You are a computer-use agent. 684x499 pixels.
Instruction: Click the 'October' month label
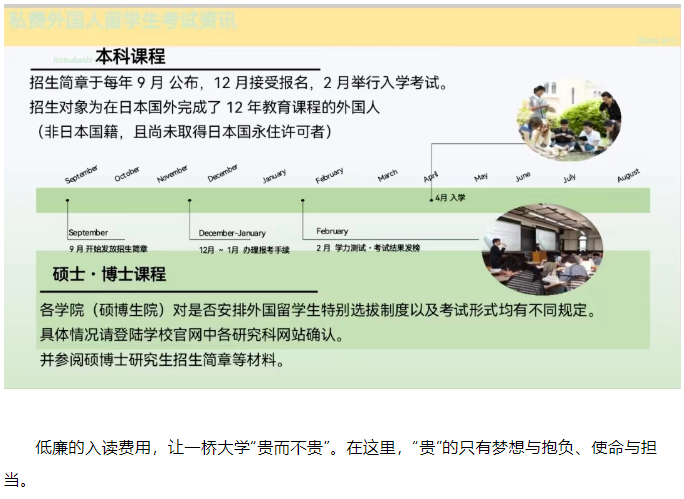click(127, 174)
